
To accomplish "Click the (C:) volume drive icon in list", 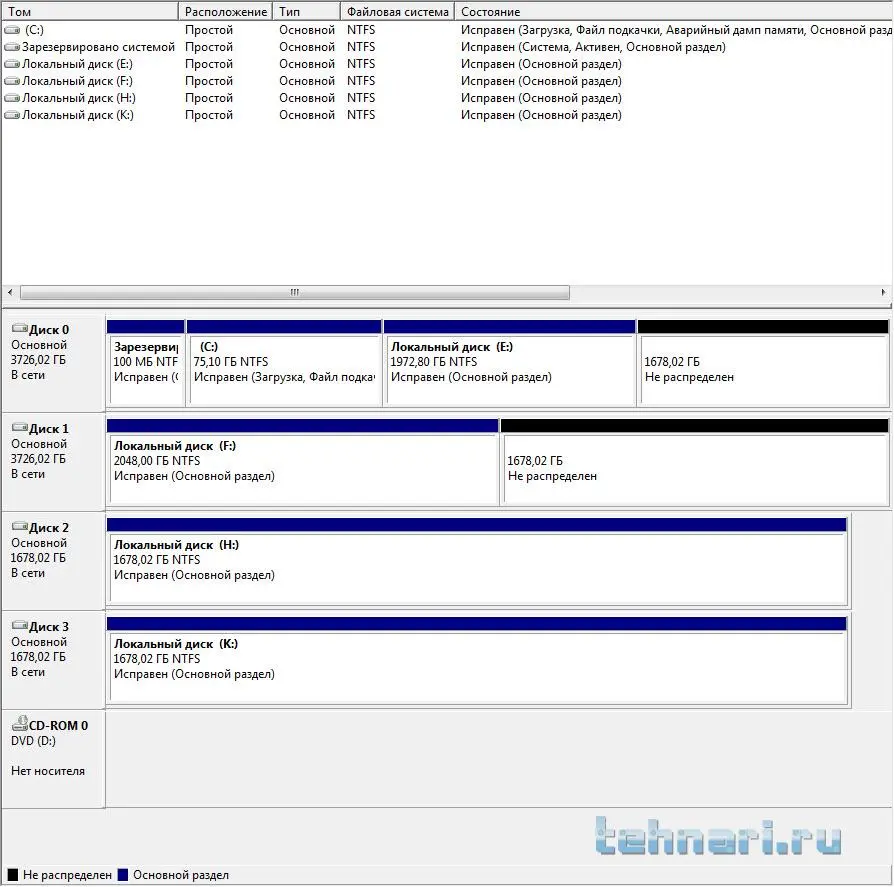I will point(11,30).
